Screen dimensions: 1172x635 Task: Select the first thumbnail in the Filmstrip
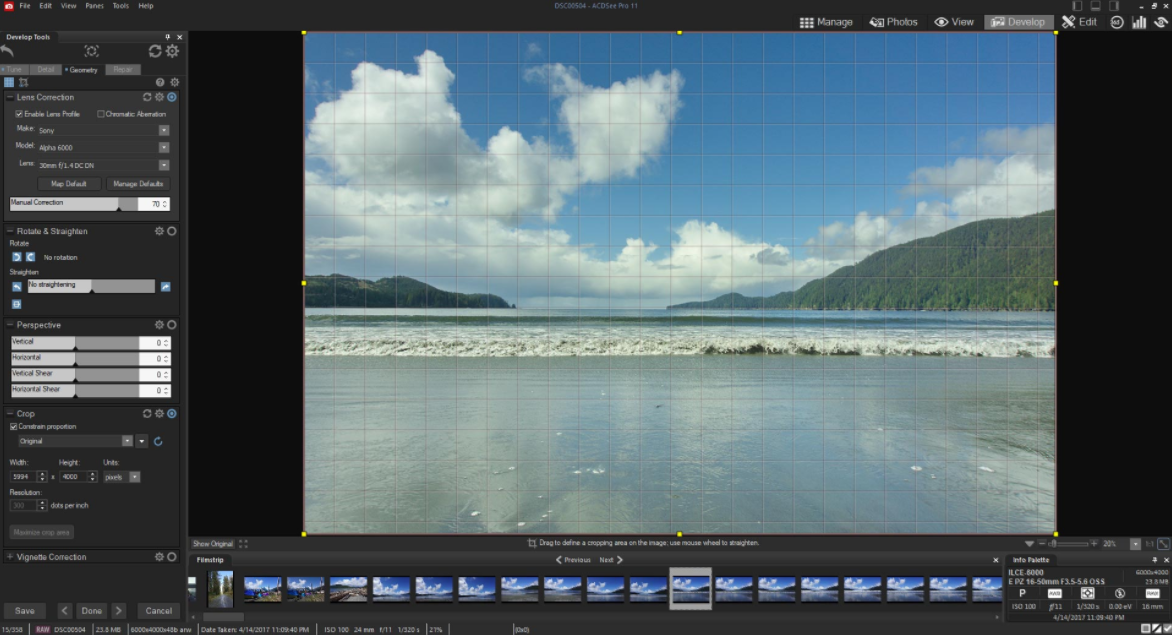pyautogui.click(x=219, y=589)
